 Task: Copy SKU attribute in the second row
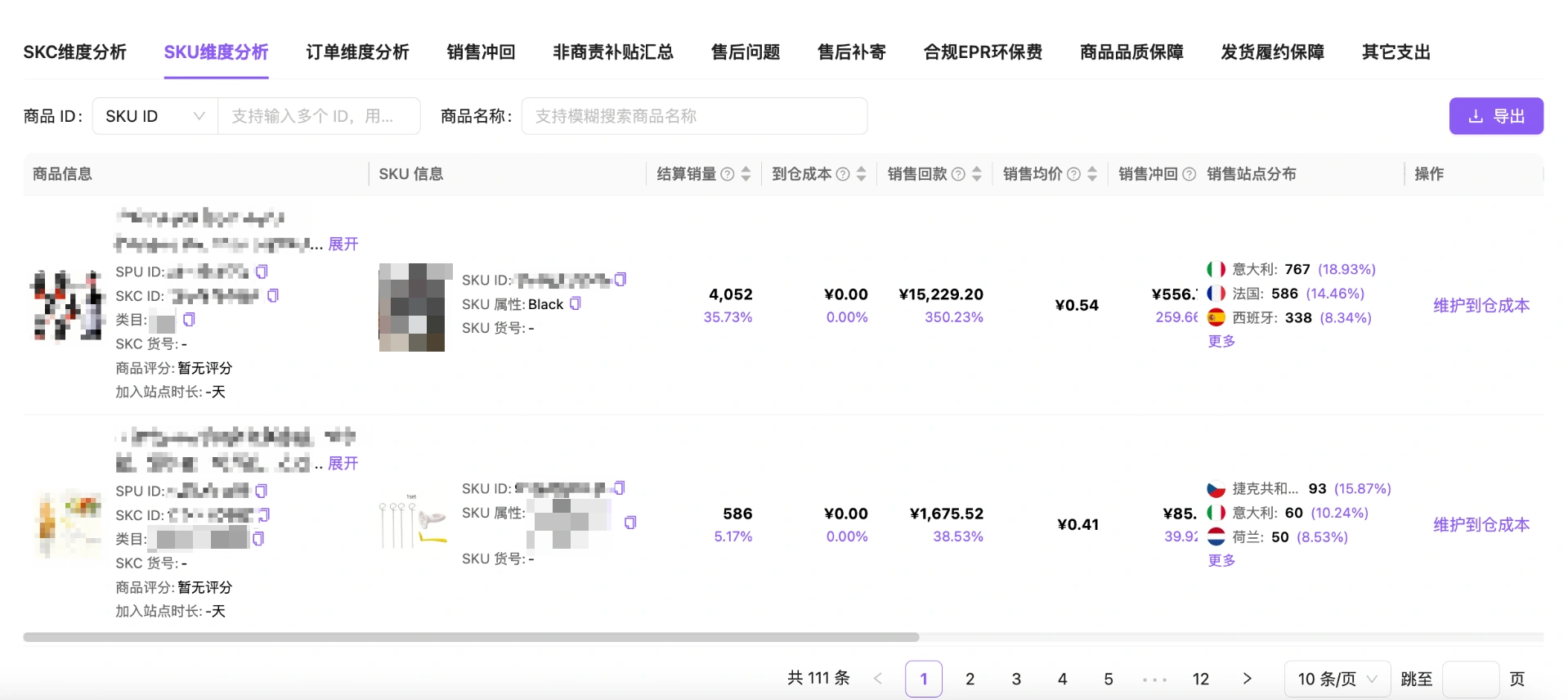pyautogui.click(x=629, y=523)
